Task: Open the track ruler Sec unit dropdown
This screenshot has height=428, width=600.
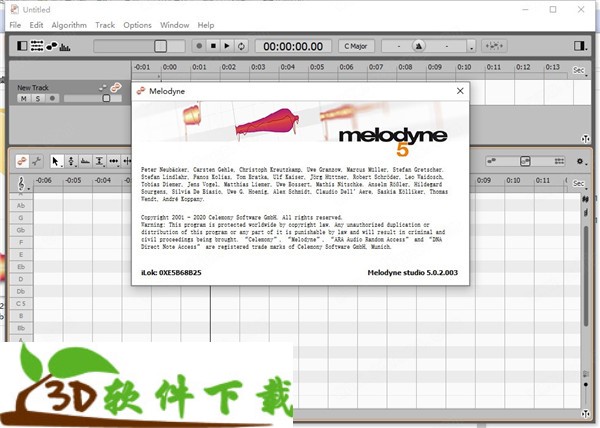Action: coord(580,70)
